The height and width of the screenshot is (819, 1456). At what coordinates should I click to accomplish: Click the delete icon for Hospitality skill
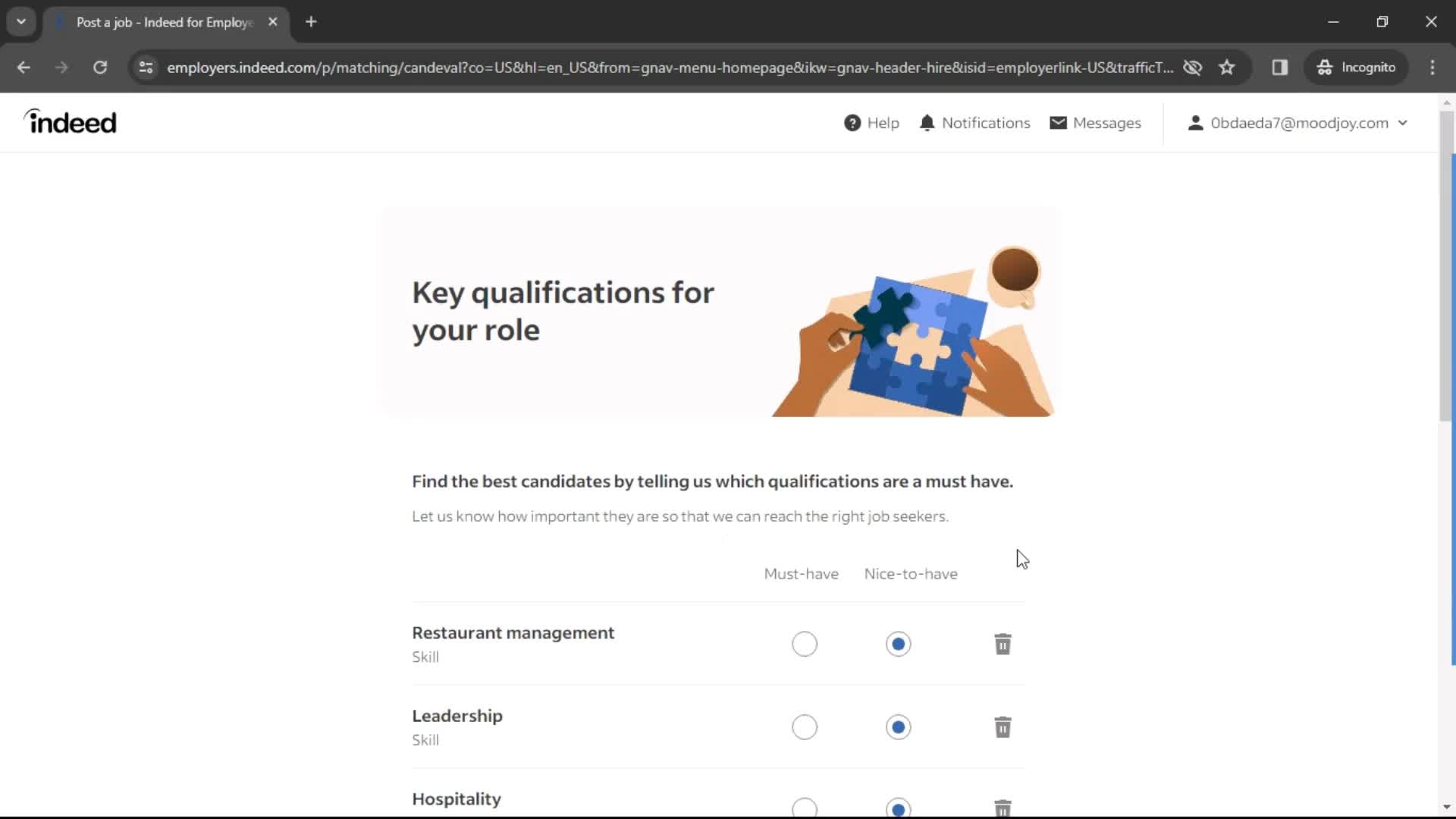coord(1002,808)
